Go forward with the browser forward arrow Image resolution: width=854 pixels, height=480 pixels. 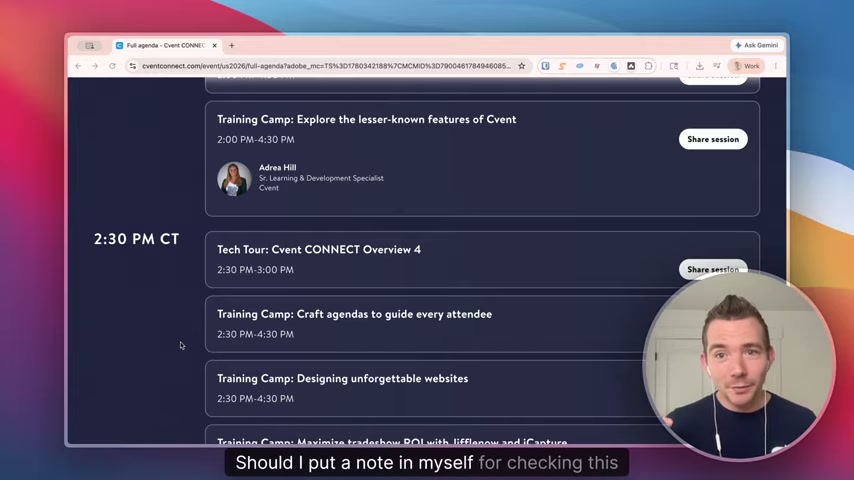[95, 66]
